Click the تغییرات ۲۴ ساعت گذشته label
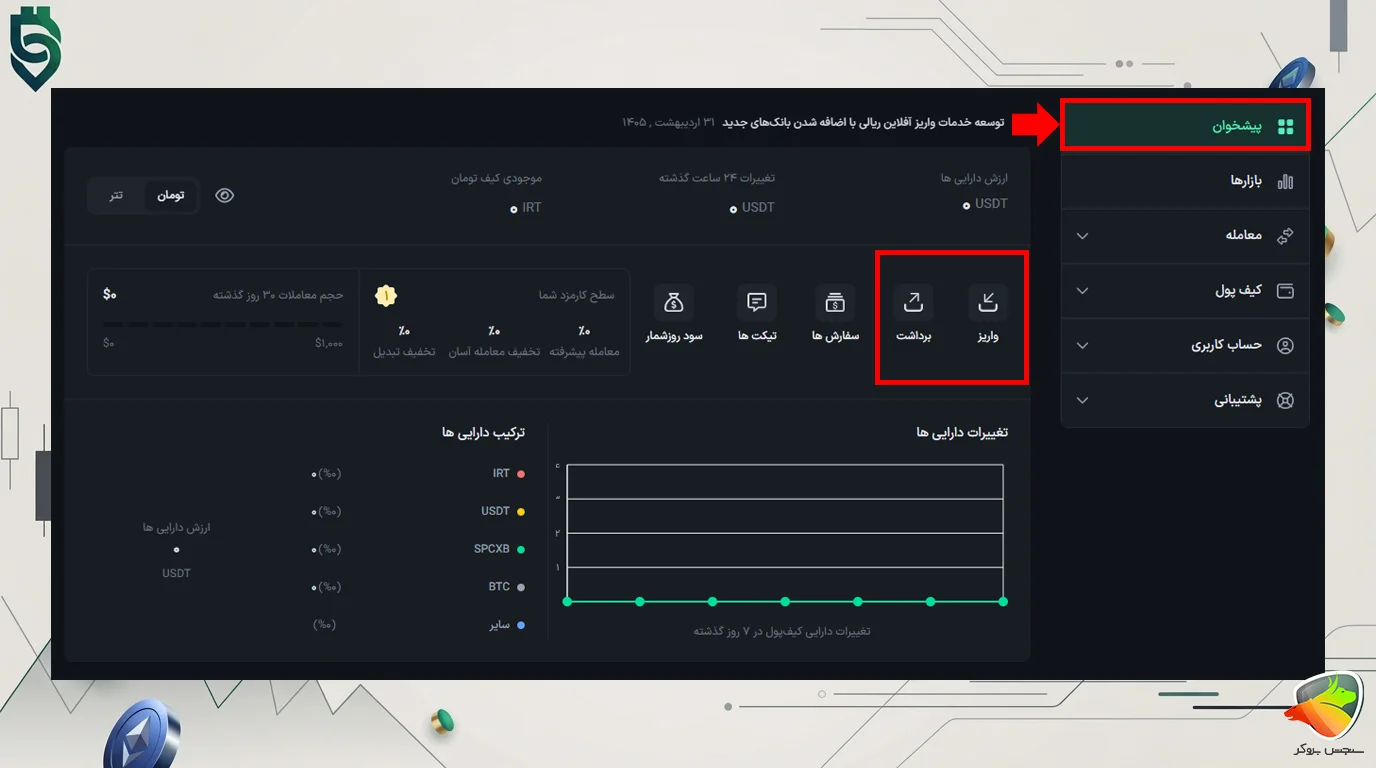This screenshot has height=768, width=1376. click(716, 178)
